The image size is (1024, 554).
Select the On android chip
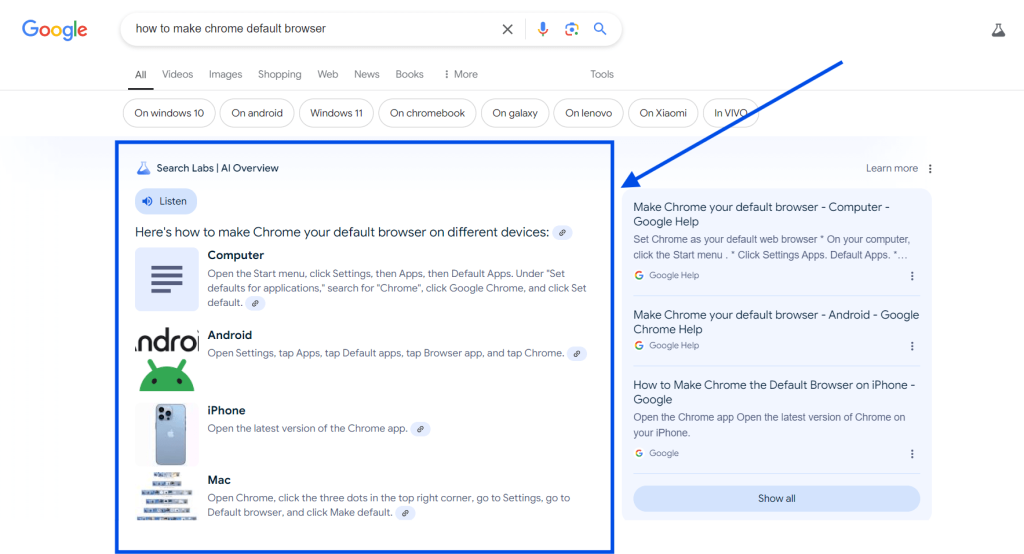point(257,113)
